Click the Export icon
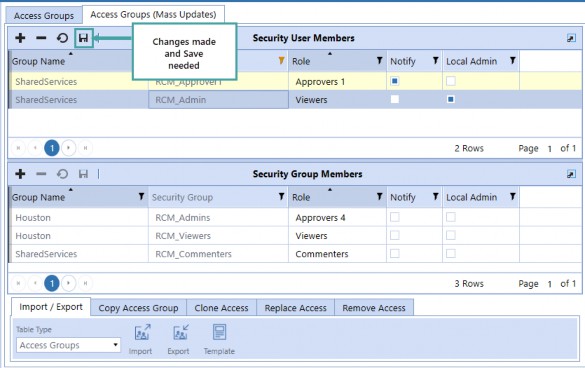This screenshot has width=585, height=368. coord(181,333)
